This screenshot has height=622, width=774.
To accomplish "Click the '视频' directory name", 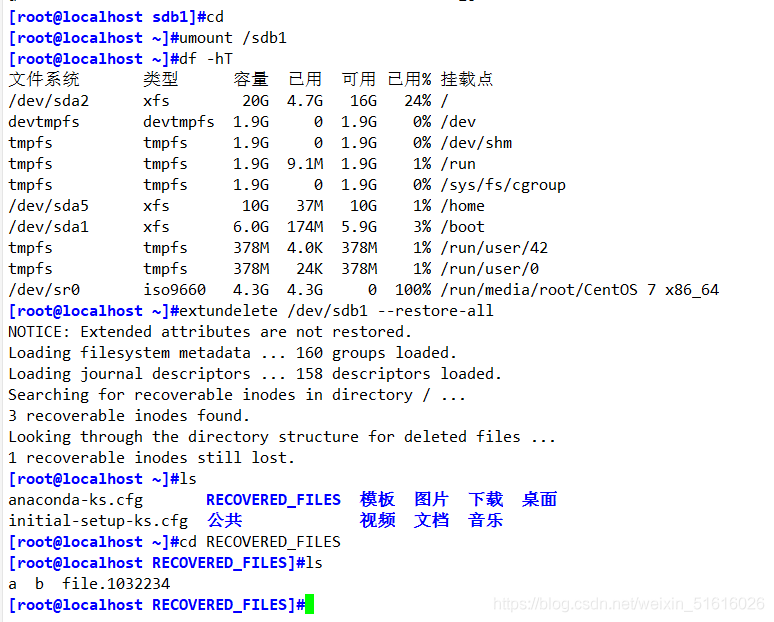I will point(378,520).
